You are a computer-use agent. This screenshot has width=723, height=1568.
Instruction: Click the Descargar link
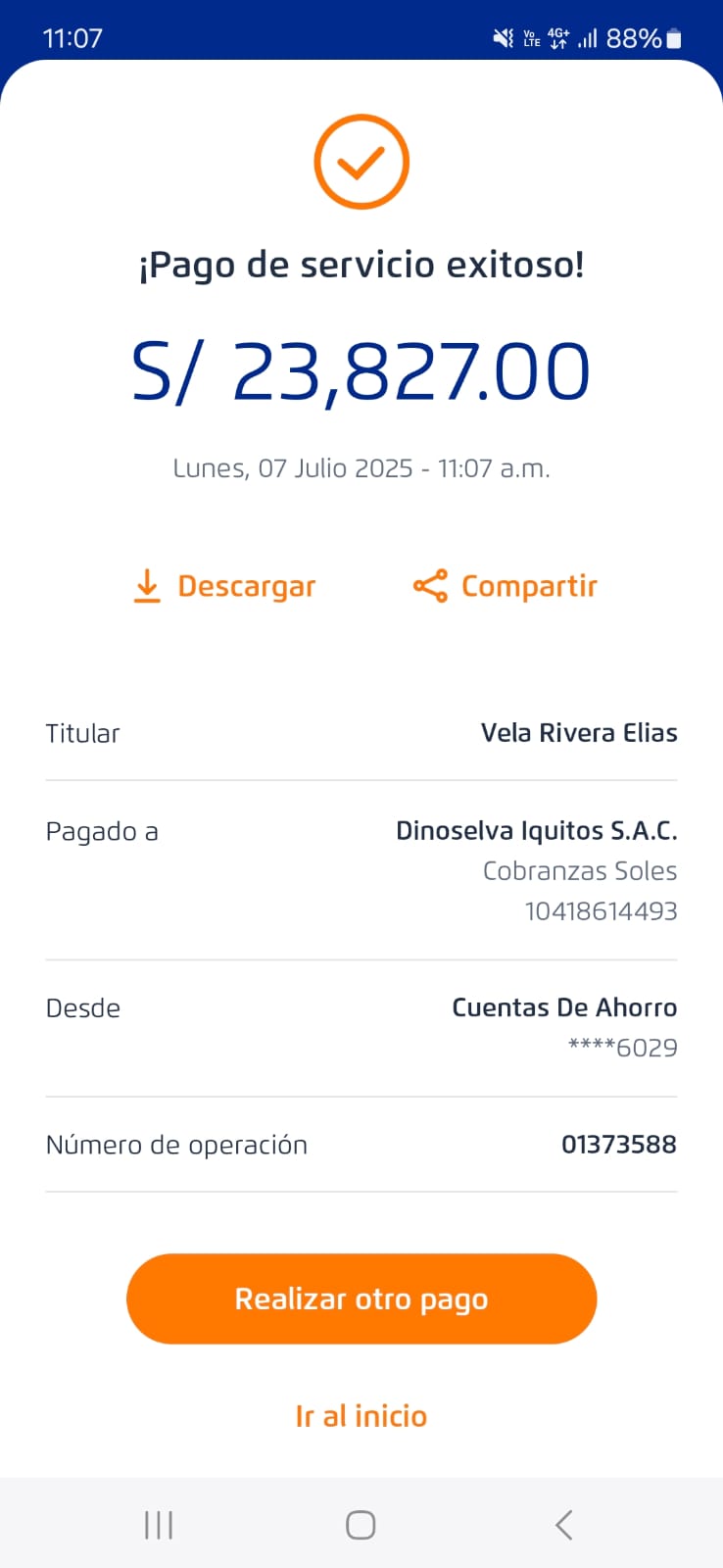tap(246, 586)
